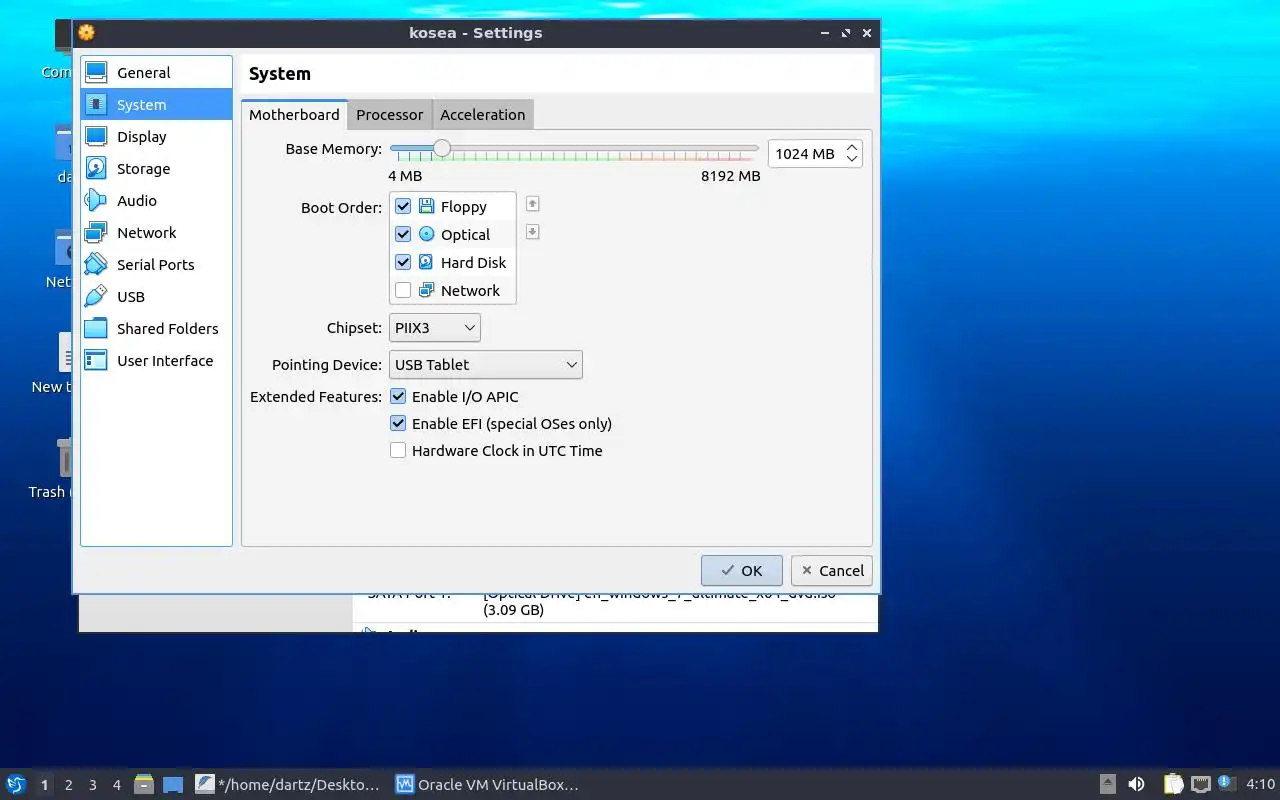Enable Hardware Clock in UTC Time
The height and width of the screenshot is (800, 1280).
coord(398,451)
